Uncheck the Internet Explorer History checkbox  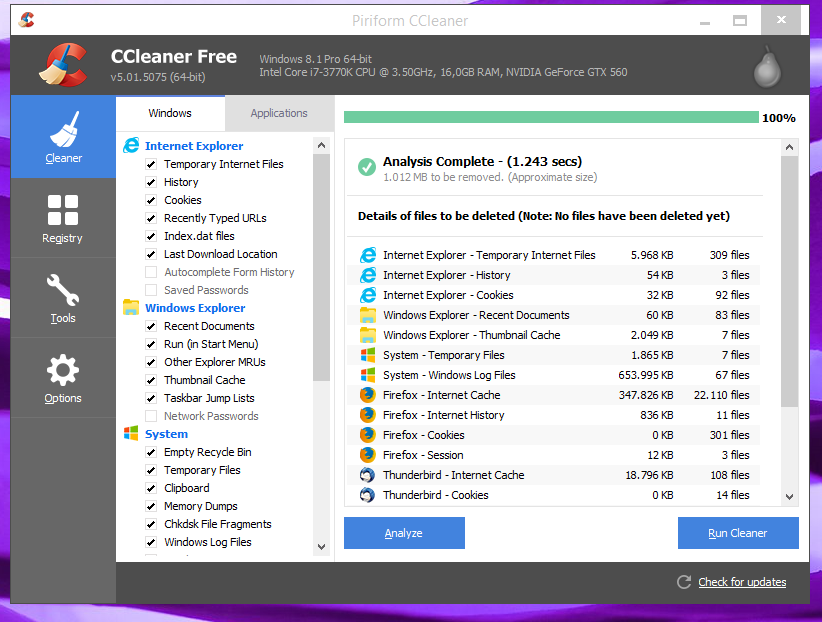click(151, 182)
